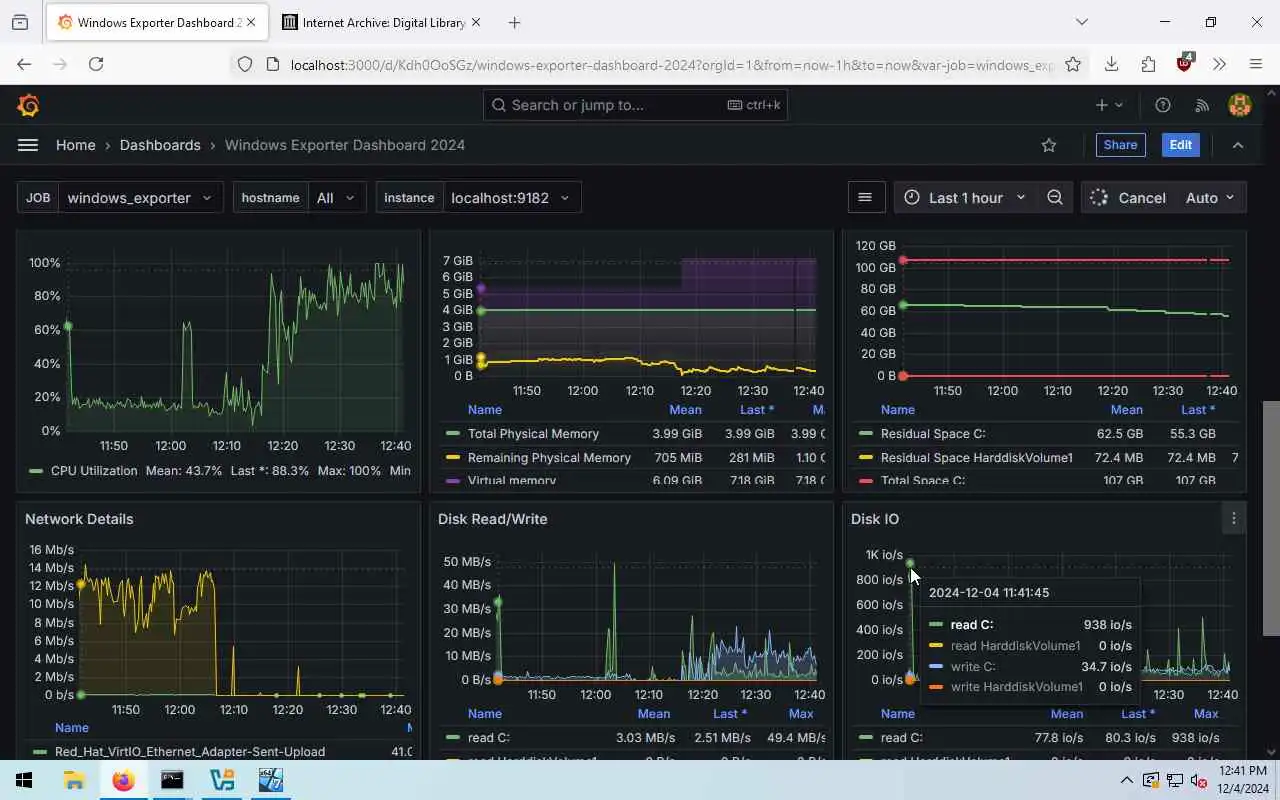Image resolution: width=1280 pixels, height=800 pixels.
Task: Open Firefox from the taskbar
Action: click(x=123, y=780)
